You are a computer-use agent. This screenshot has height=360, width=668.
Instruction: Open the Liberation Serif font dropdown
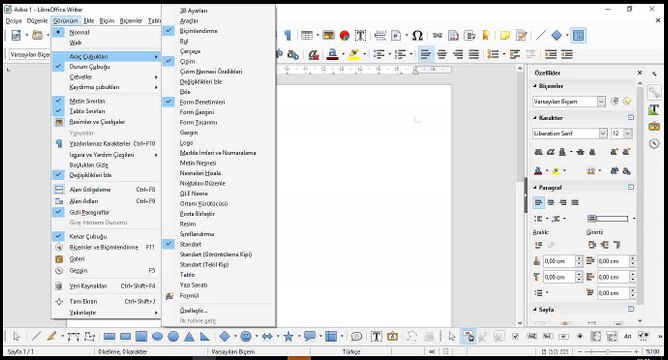(x=603, y=133)
